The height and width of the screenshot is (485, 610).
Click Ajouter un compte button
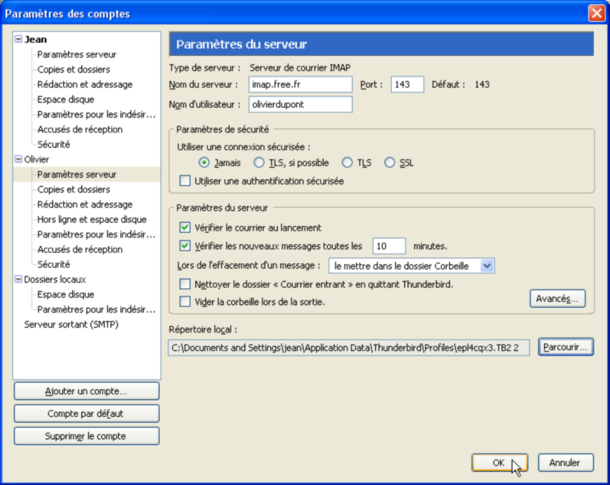click(87, 391)
